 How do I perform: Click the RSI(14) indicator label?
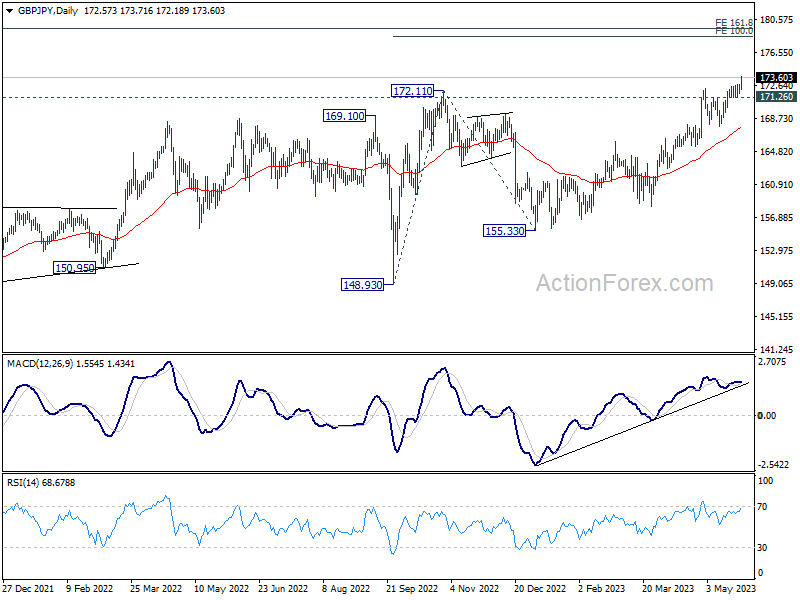[x=22, y=482]
